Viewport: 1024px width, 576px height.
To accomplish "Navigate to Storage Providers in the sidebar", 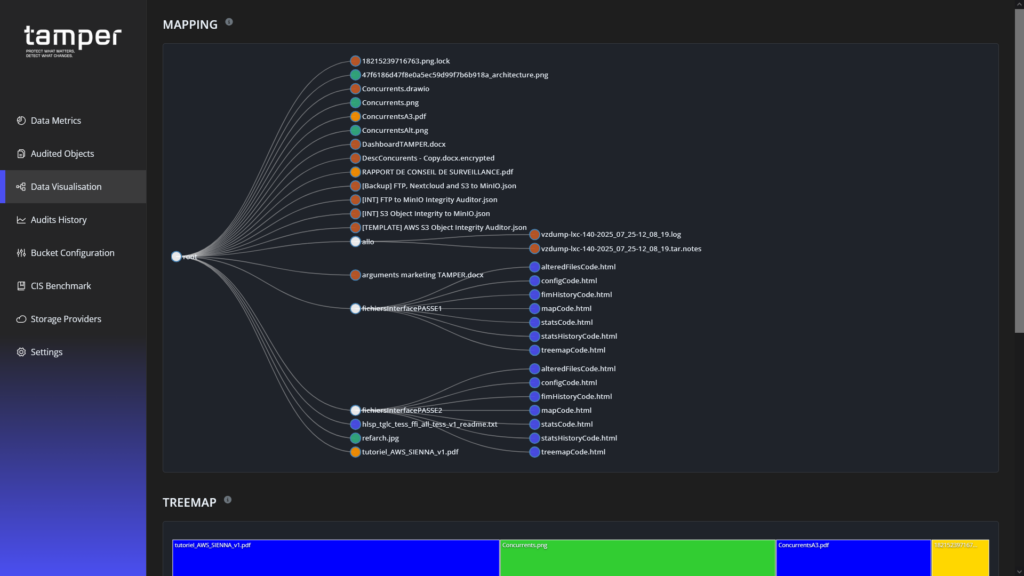I will pyautogui.click(x=21, y=318).
